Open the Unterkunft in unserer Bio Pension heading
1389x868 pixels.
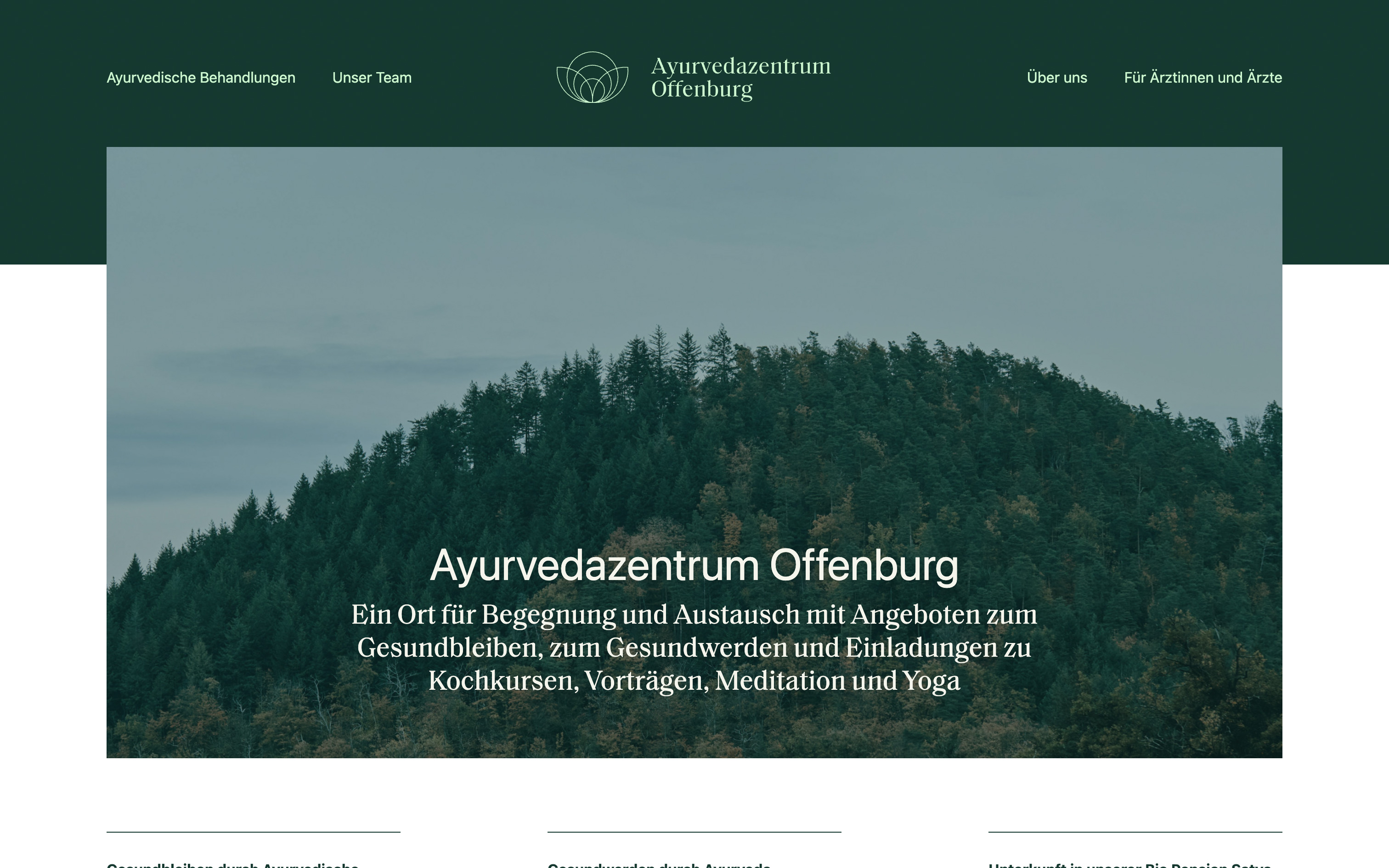[x=1129, y=864]
